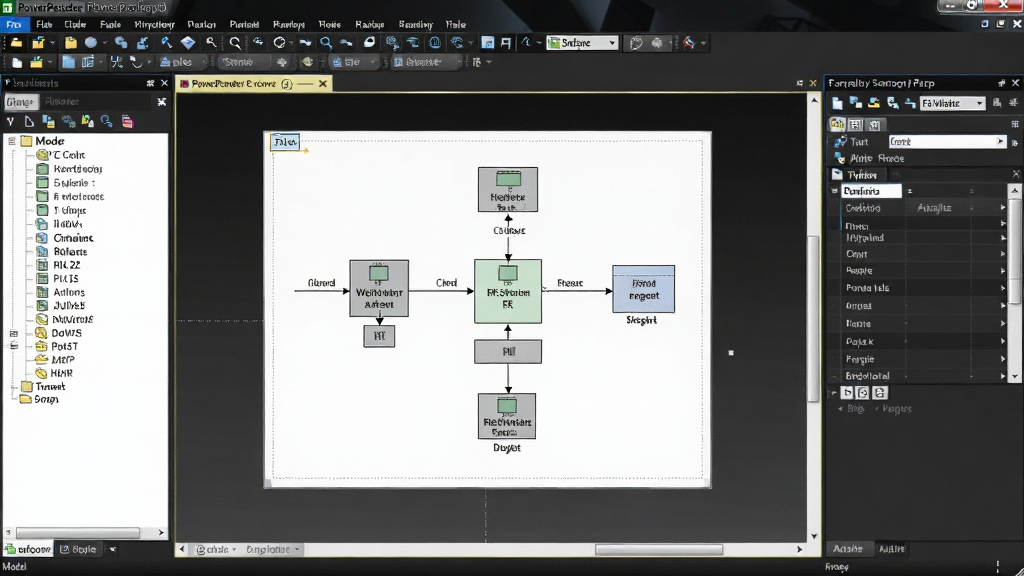
Task: Switch to the Glange tab in left panel
Action: click(x=20, y=102)
